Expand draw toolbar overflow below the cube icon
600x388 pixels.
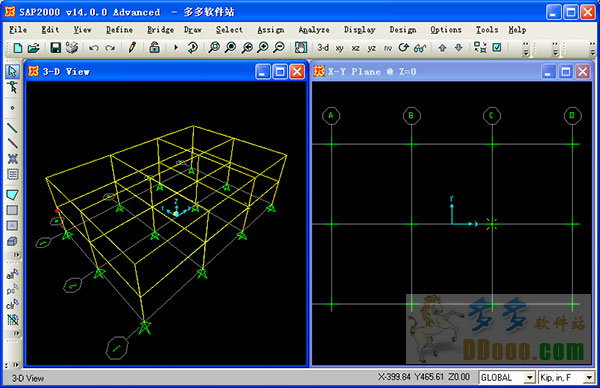point(16,254)
